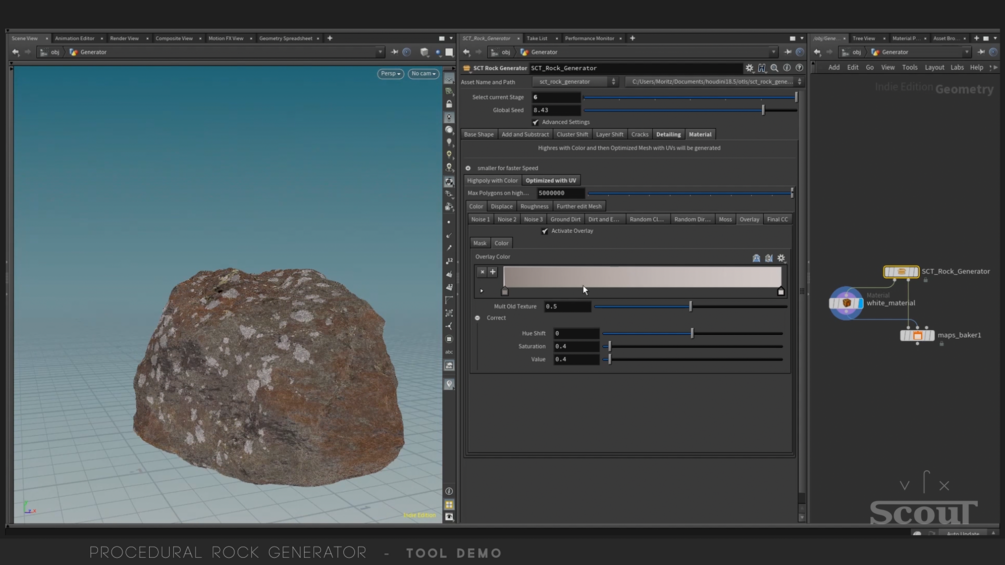Select the white_material node icon
Image resolution: width=1005 pixels, height=565 pixels.
(846, 303)
